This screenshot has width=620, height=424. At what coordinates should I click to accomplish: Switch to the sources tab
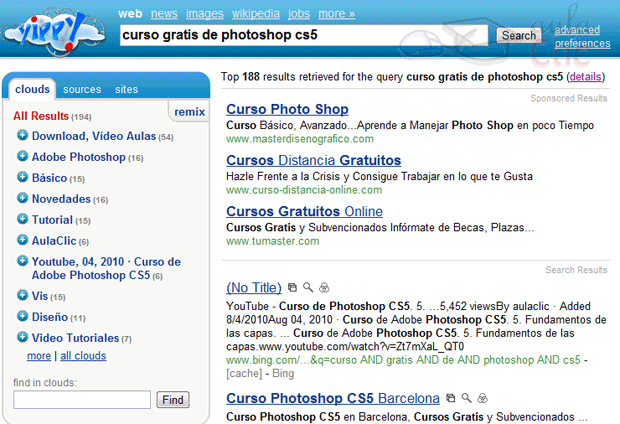click(x=82, y=90)
